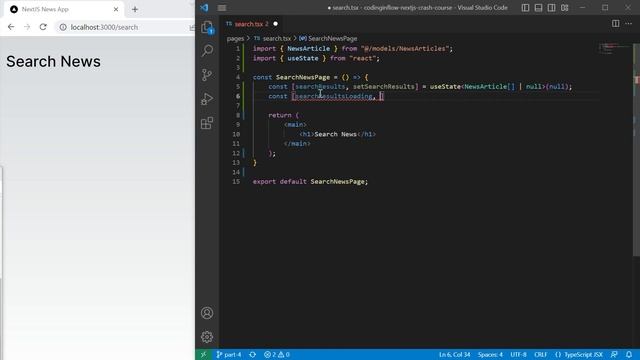Click the pages breadcrumb segment
The image size is (640, 360).
point(235,38)
